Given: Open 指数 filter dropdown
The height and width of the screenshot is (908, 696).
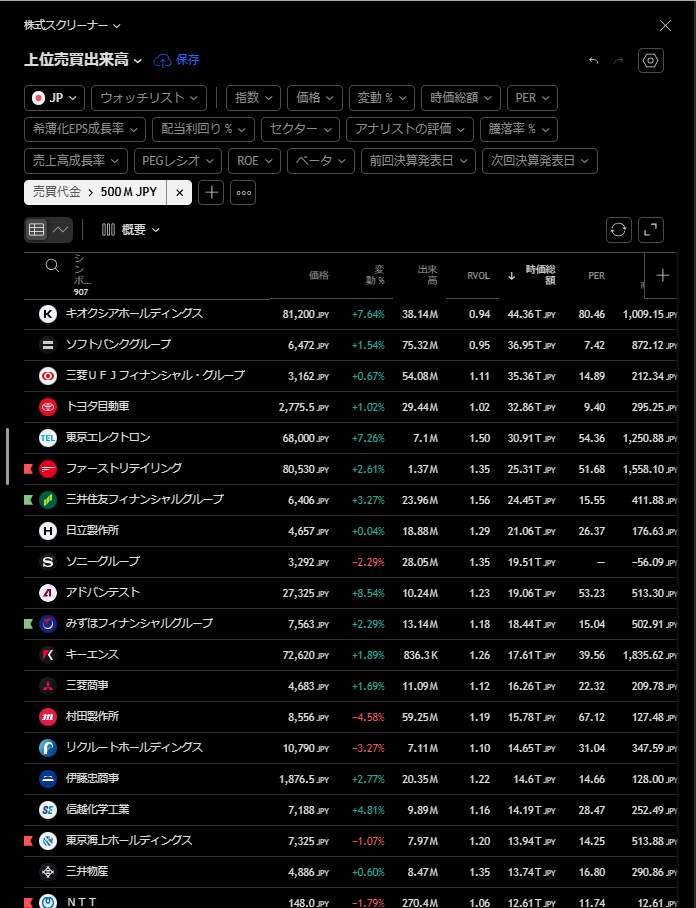Looking at the screenshot, I should [254, 98].
